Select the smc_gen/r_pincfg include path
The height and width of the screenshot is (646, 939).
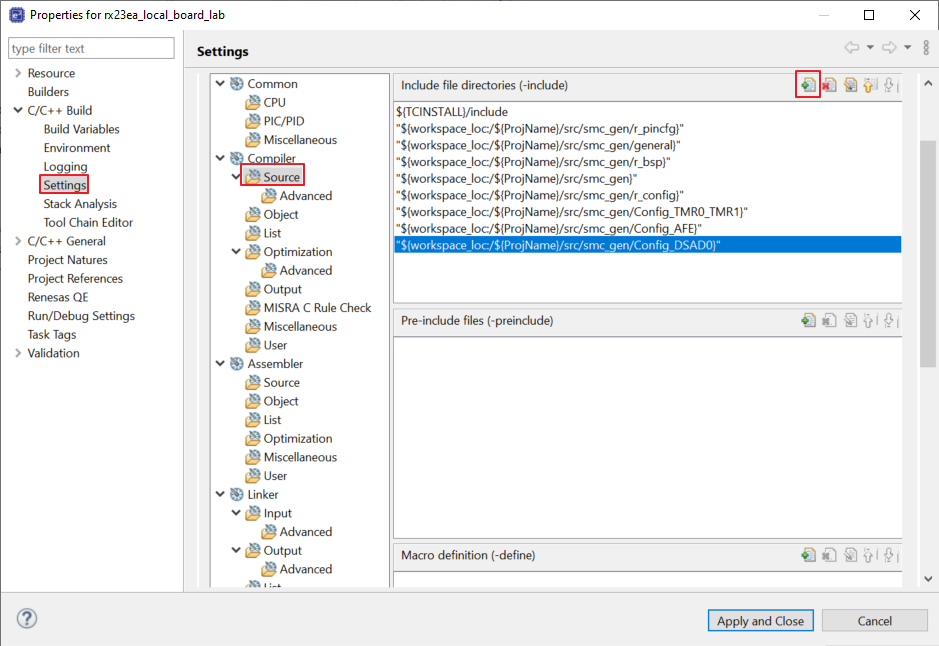click(647, 129)
